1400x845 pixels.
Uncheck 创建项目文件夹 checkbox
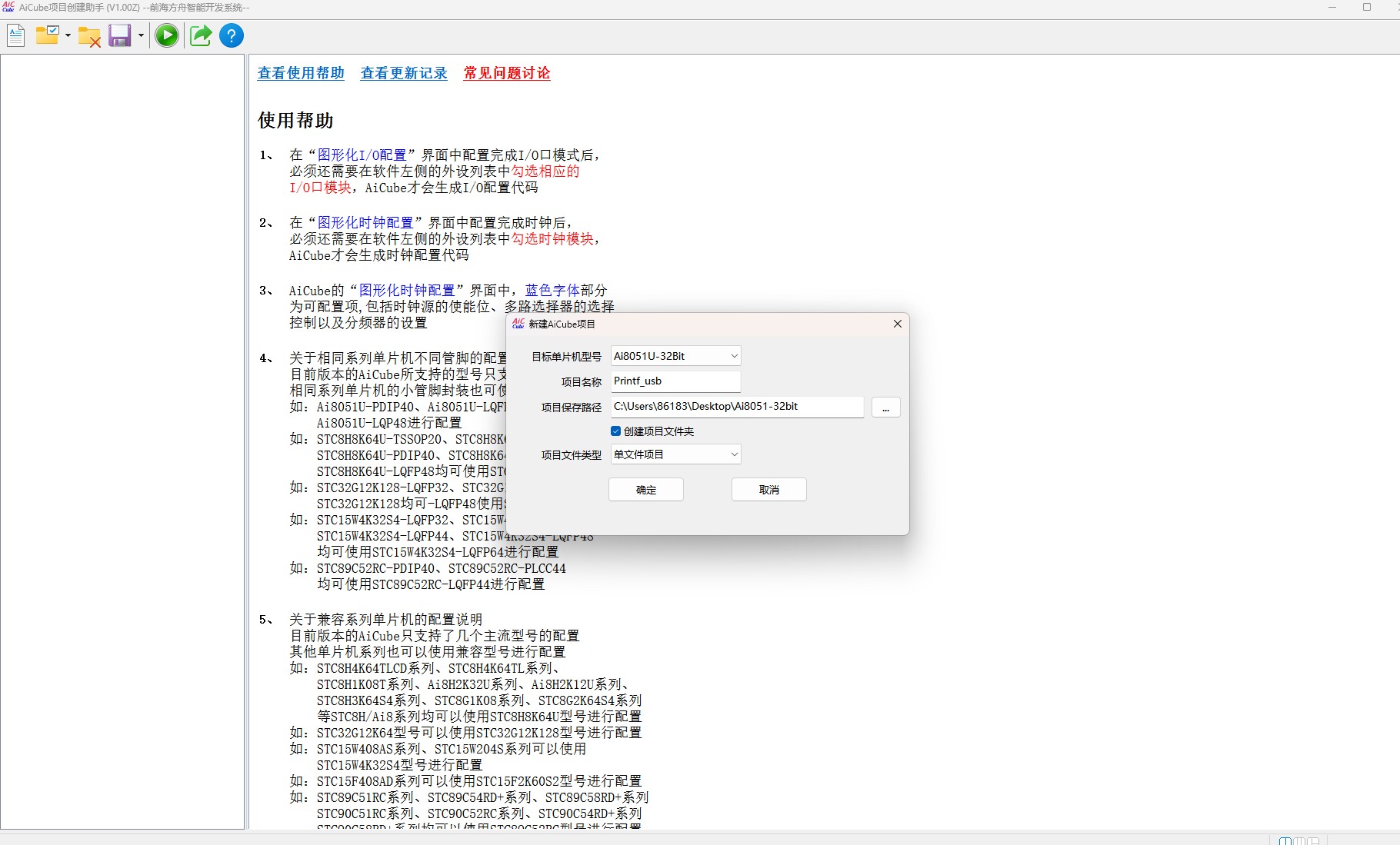pos(615,431)
